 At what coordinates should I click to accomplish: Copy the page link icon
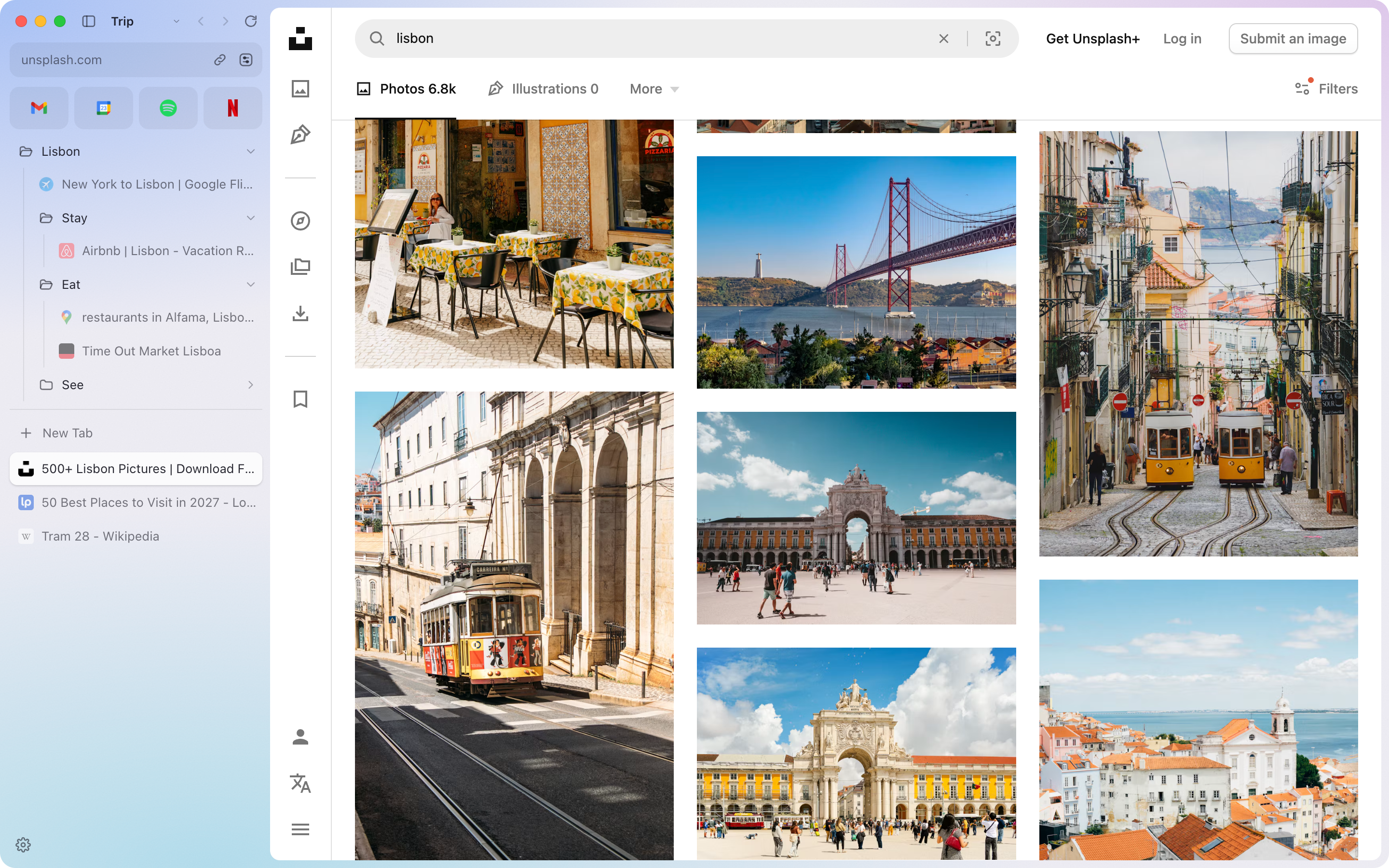pyautogui.click(x=220, y=60)
